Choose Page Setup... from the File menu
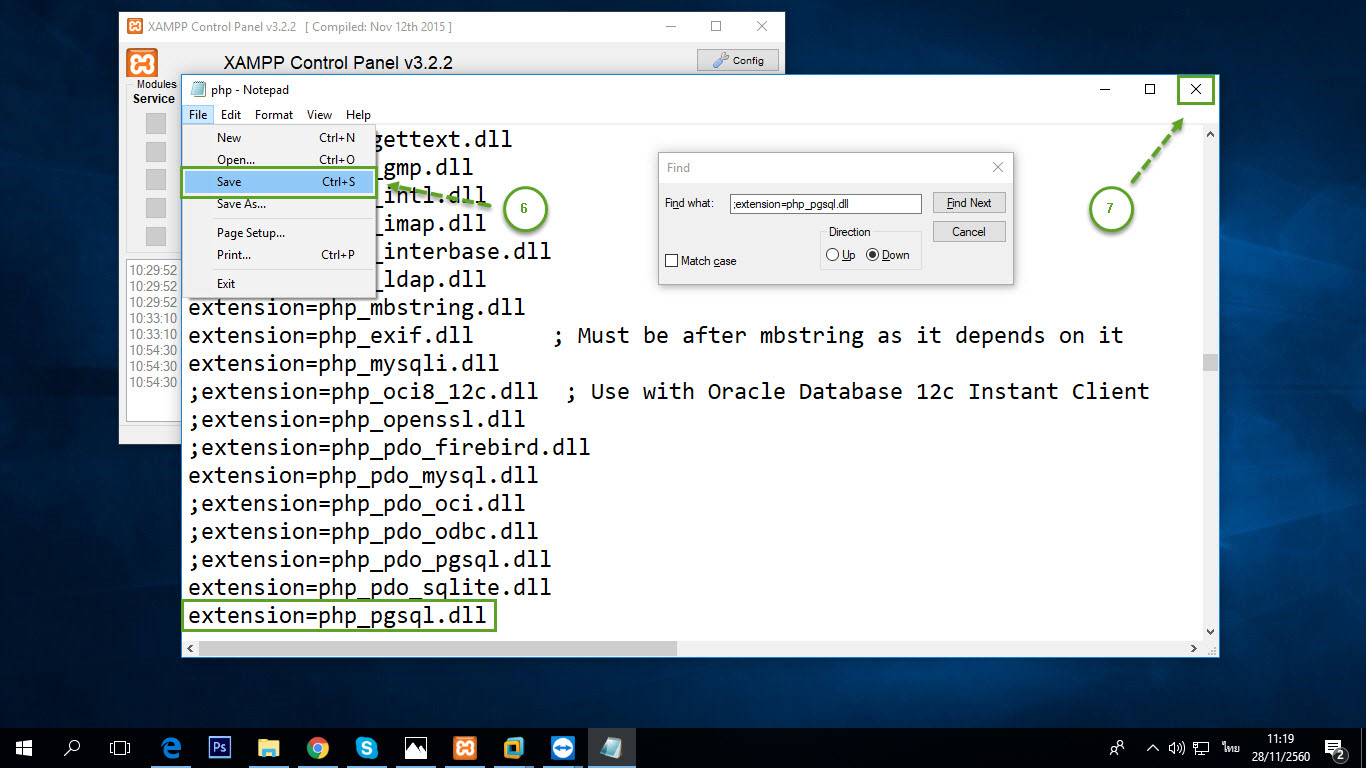The width and height of the screenshot is (1366, 768). 279,233
